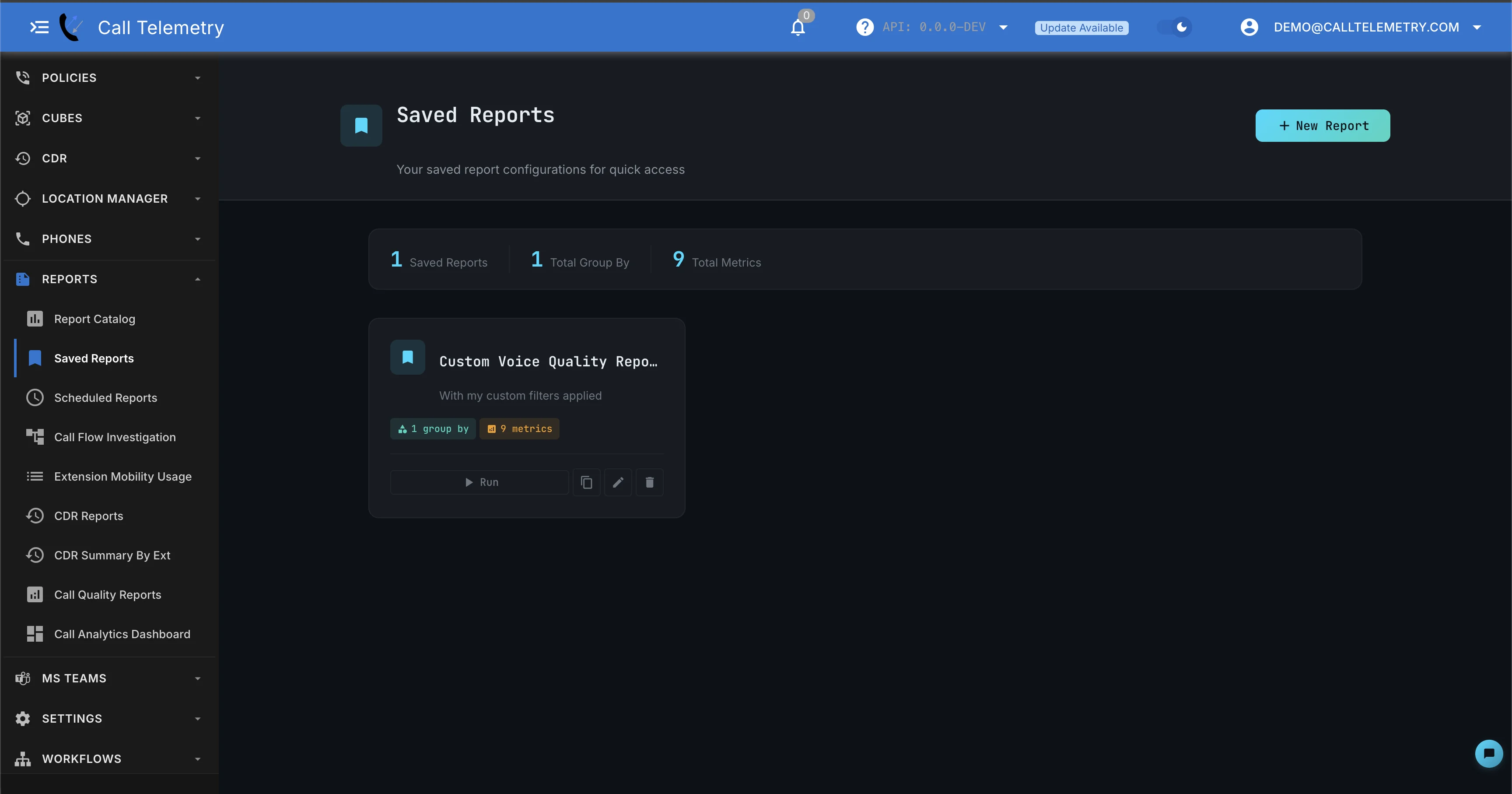Click the MS Teams icon

[23, 678]
